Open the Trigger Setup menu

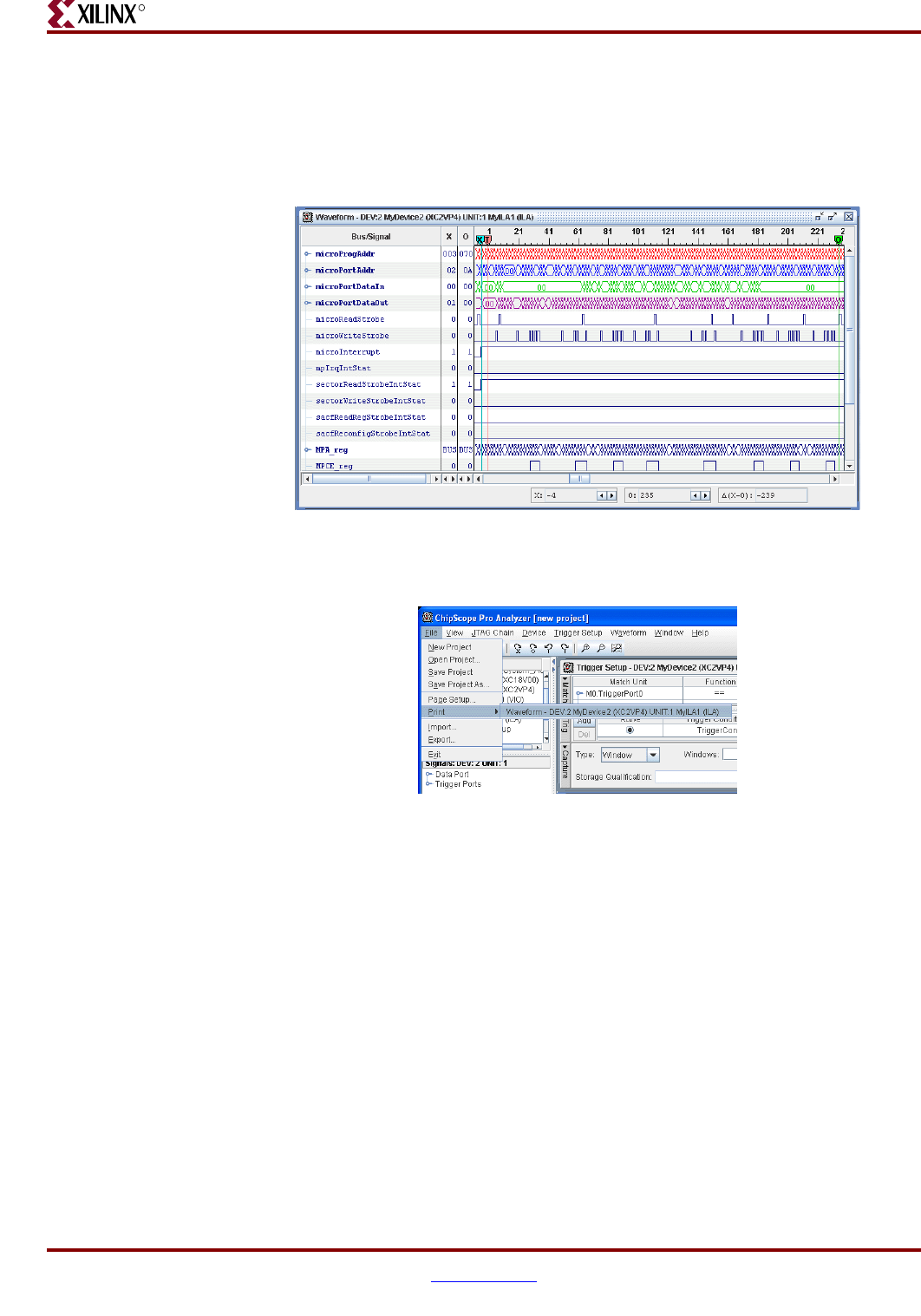point(578,632)
